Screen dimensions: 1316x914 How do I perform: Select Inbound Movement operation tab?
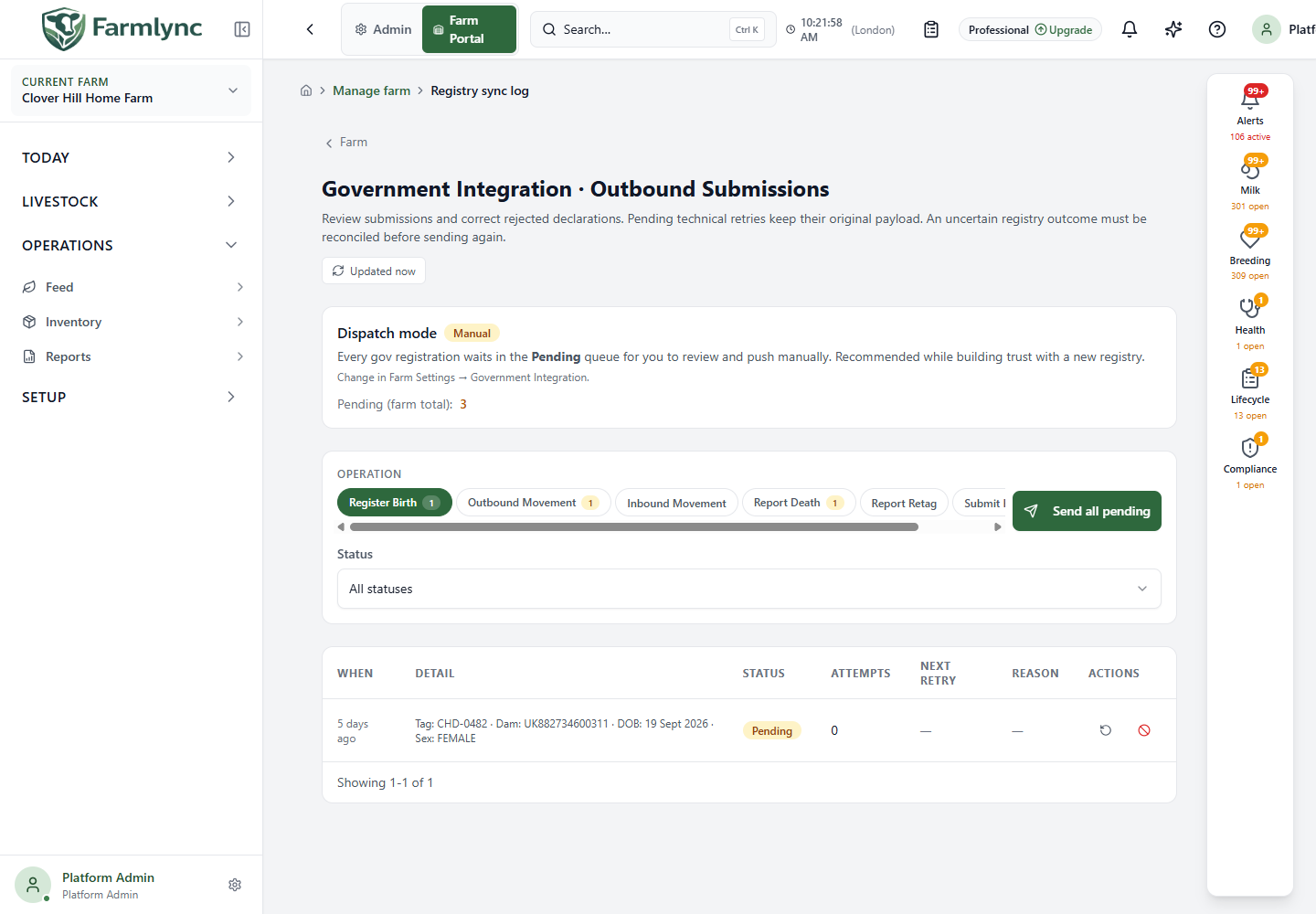(676, 503)
